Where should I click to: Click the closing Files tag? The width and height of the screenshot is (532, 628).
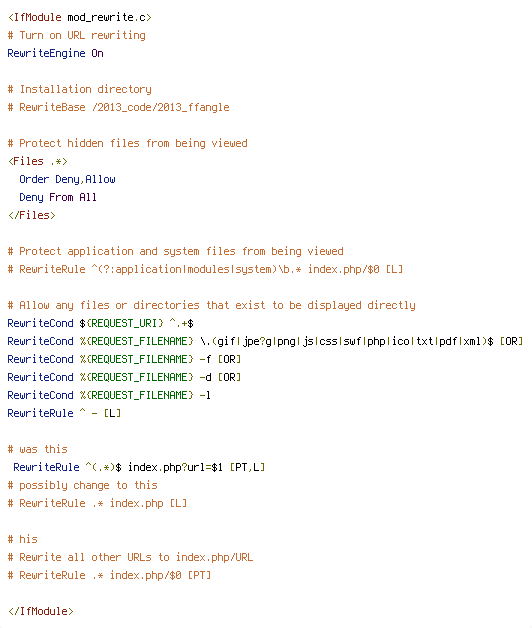tap(32, 215)
